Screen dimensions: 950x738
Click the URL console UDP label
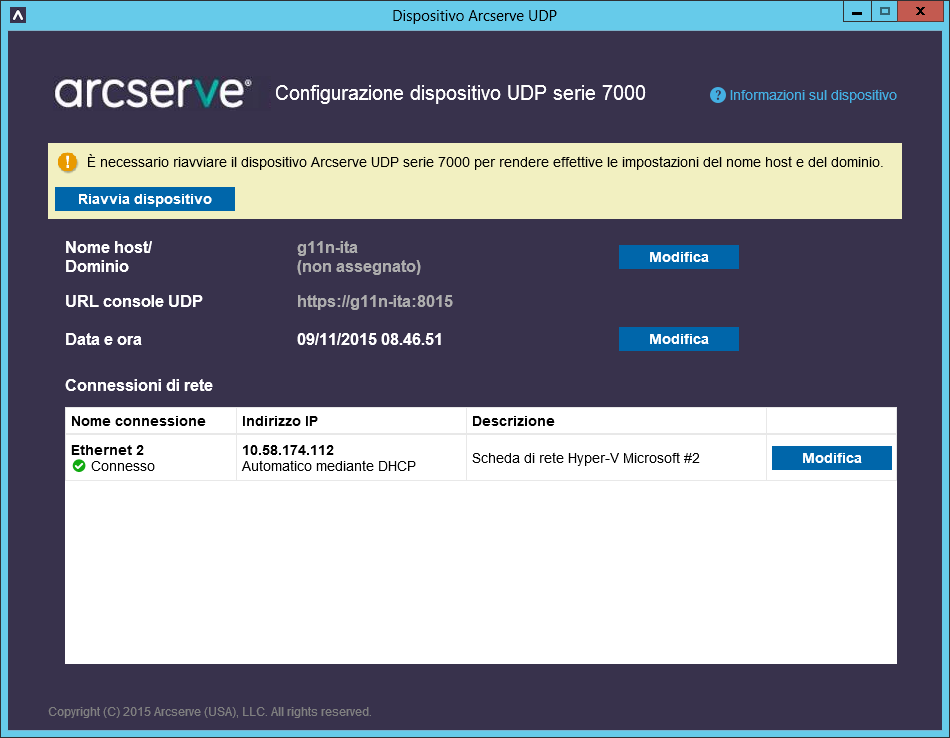tap(134, 301)
